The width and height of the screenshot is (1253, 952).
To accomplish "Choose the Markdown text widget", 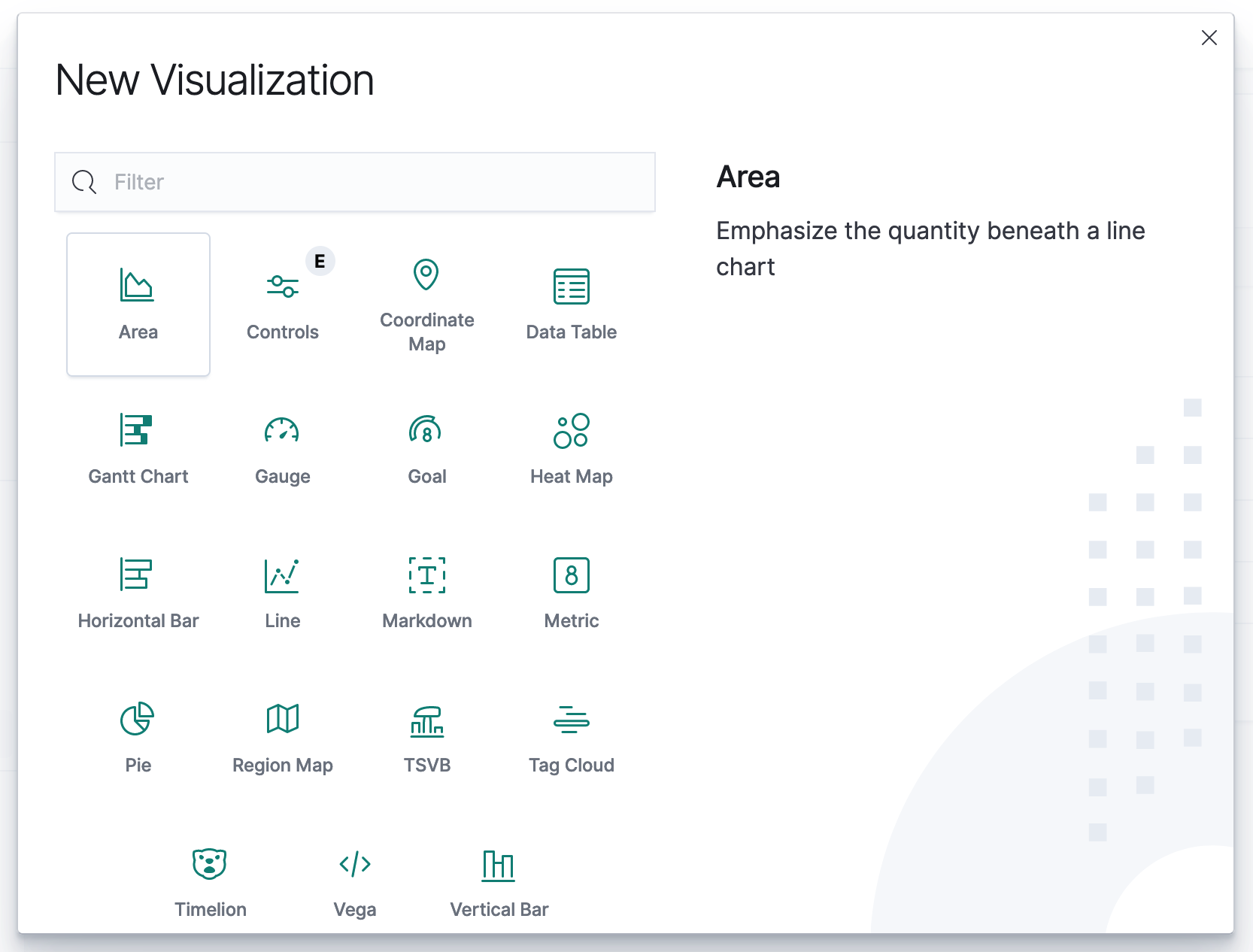I will pos(426,575).
